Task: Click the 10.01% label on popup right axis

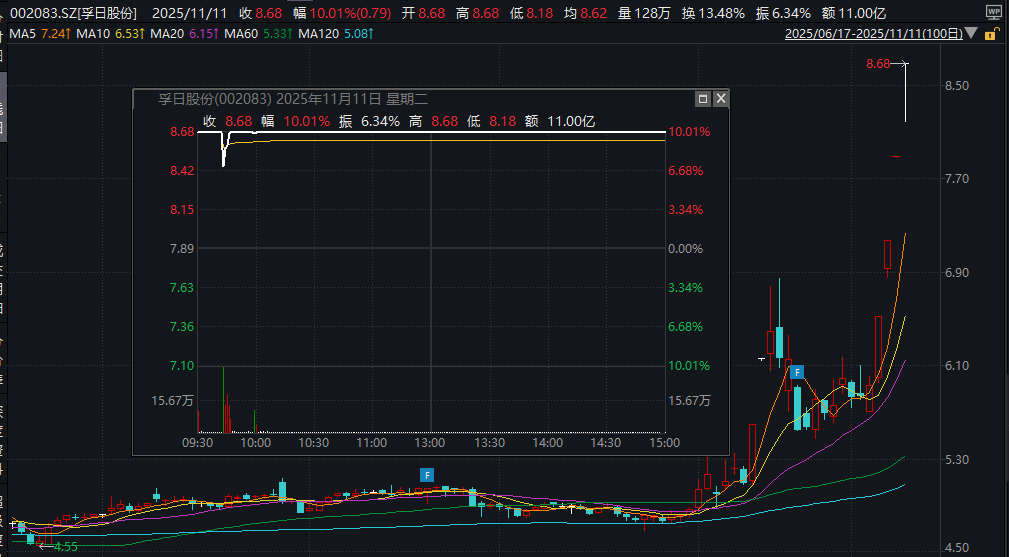Action: coord(689,132)
